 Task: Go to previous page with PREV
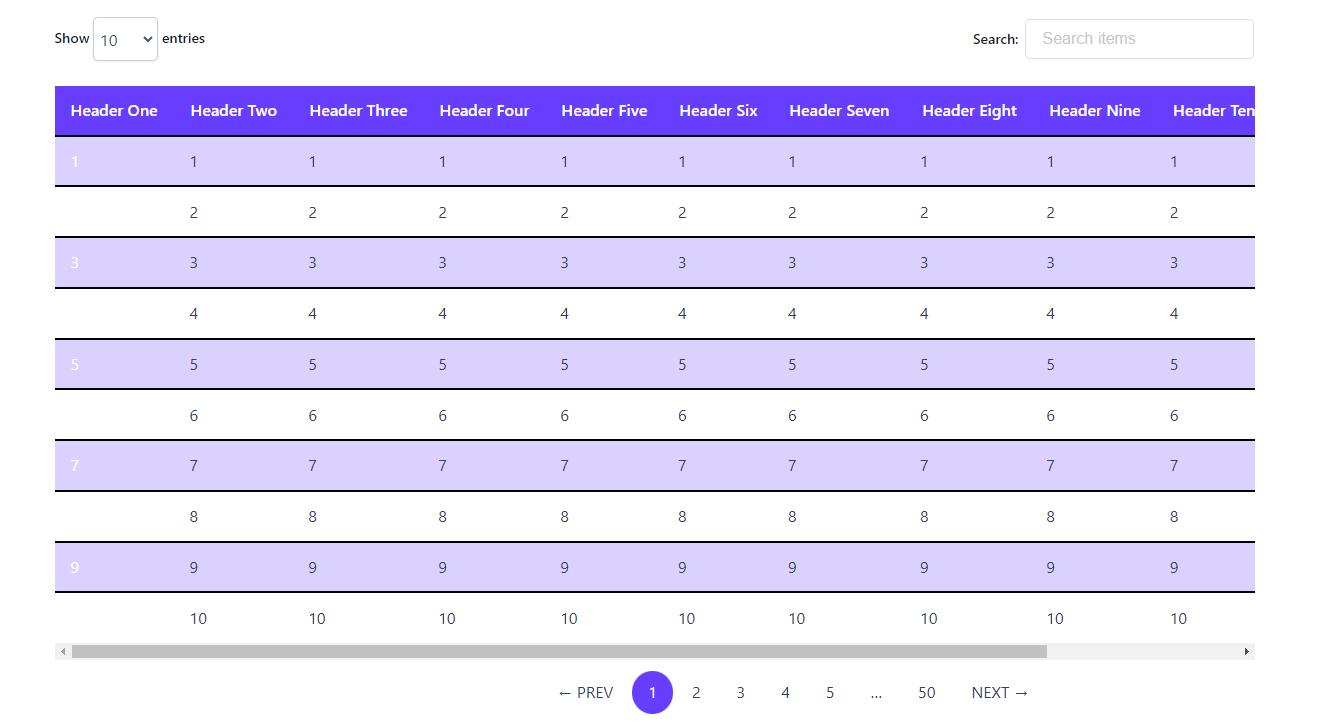586,693
